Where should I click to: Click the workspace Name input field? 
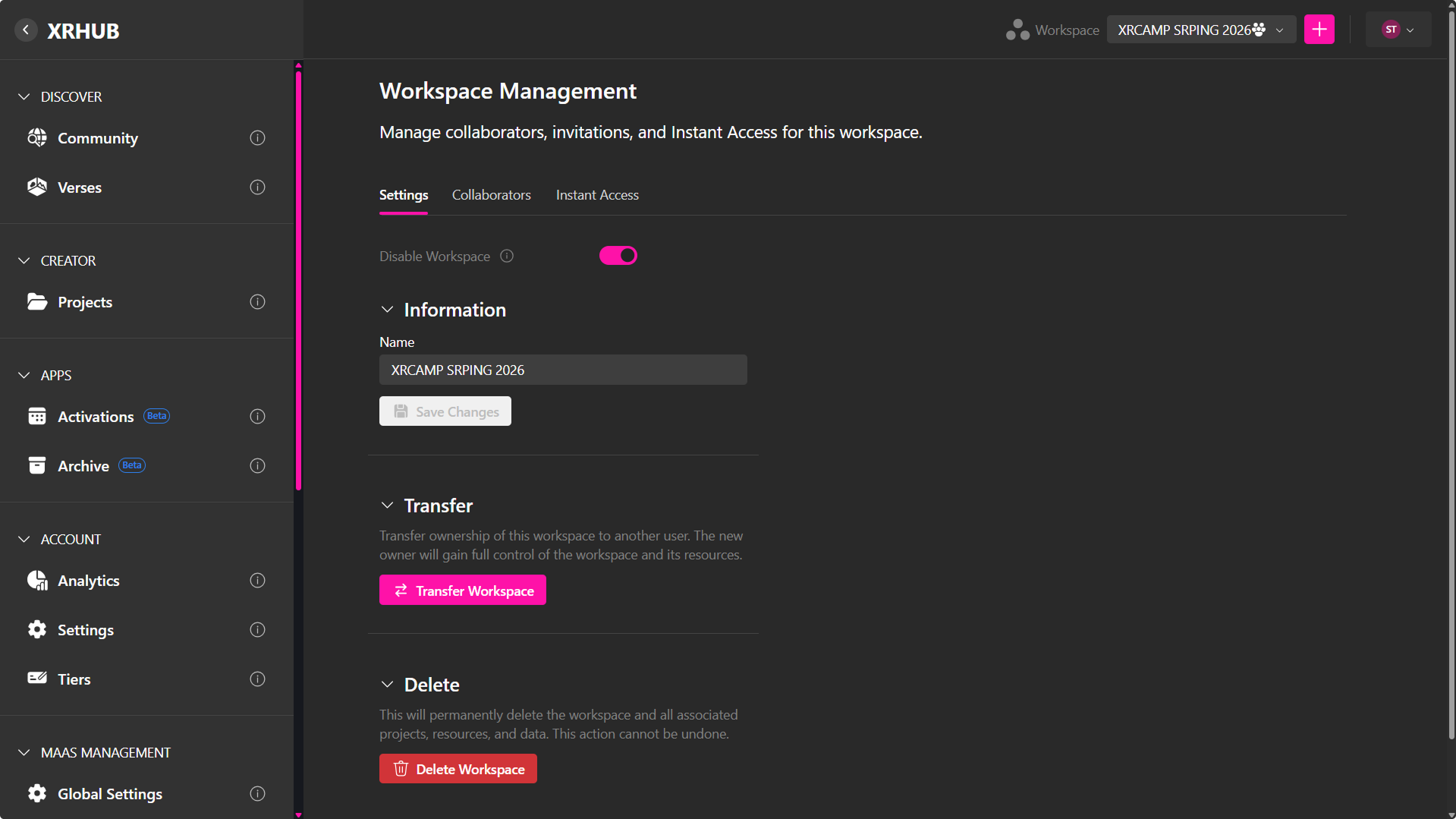[x=562, y=370]
